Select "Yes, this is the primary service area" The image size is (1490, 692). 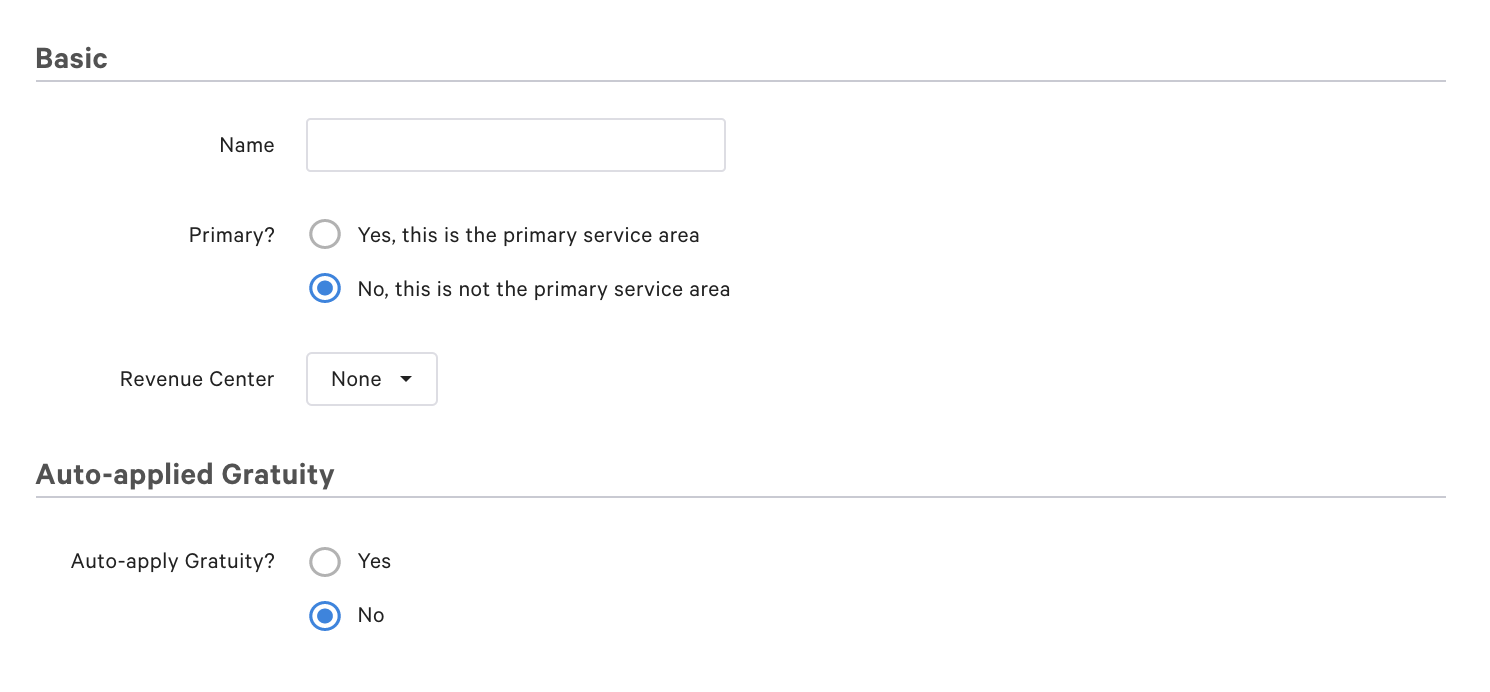325,234
